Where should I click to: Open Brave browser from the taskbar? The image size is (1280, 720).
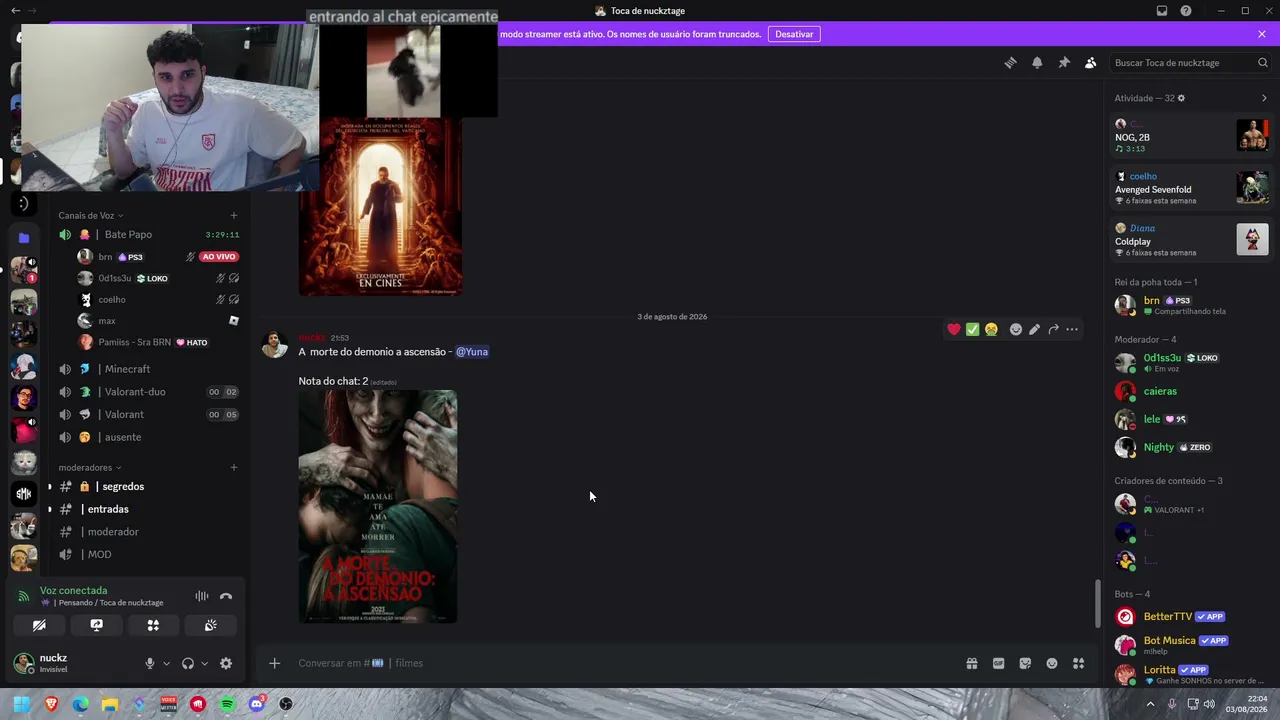pos(51,704)
